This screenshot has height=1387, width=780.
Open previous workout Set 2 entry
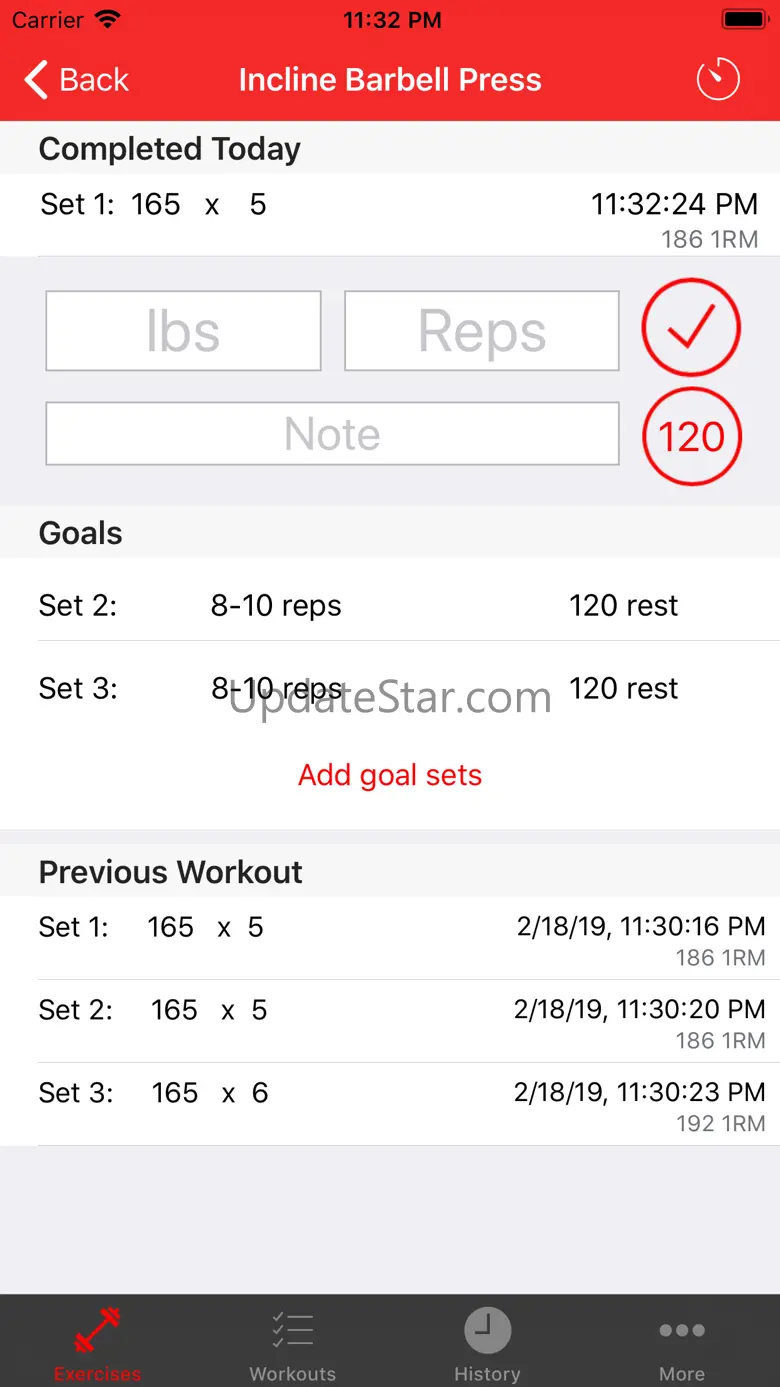tap(390, 1021)
